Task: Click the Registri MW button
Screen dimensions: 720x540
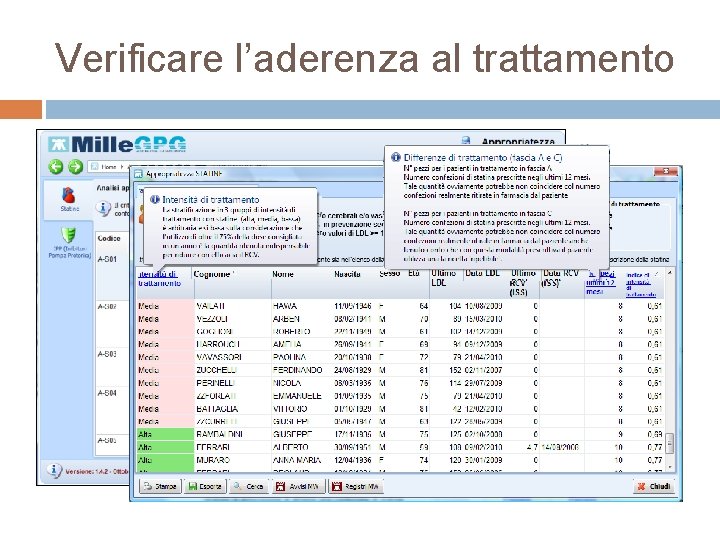Action: coord(356,486)
